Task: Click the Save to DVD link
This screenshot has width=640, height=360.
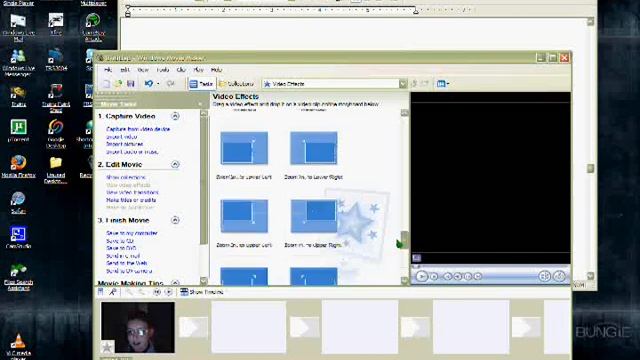Action: click(121, 248)
